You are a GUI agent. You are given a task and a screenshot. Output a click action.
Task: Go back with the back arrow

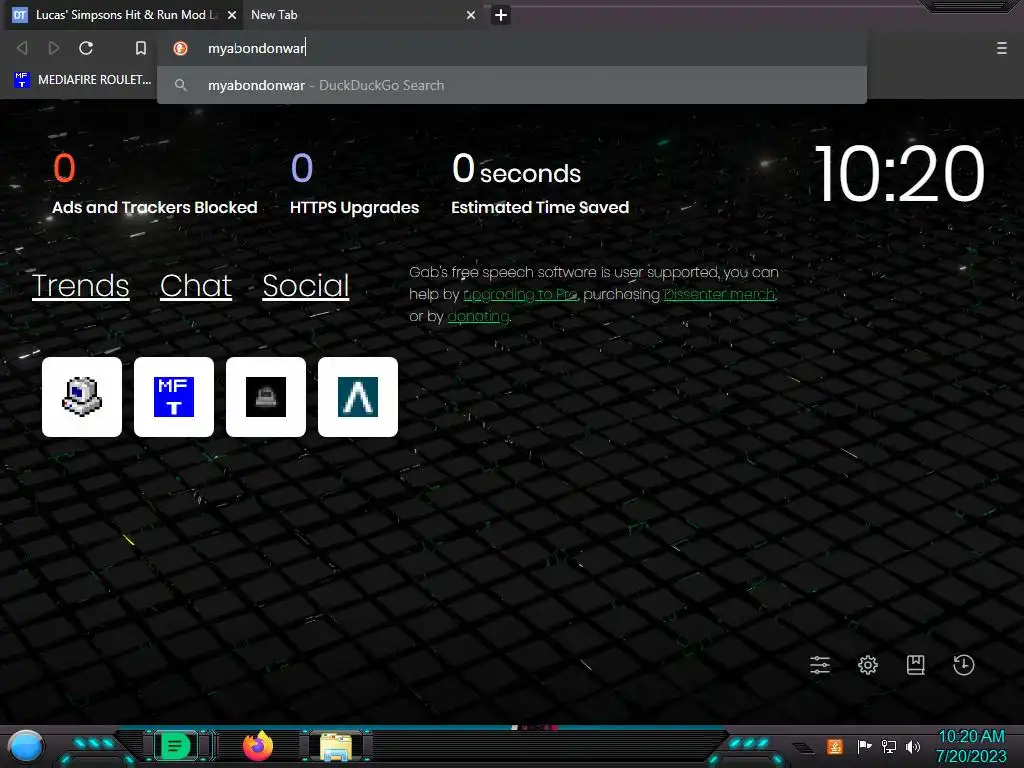(22, 48)
